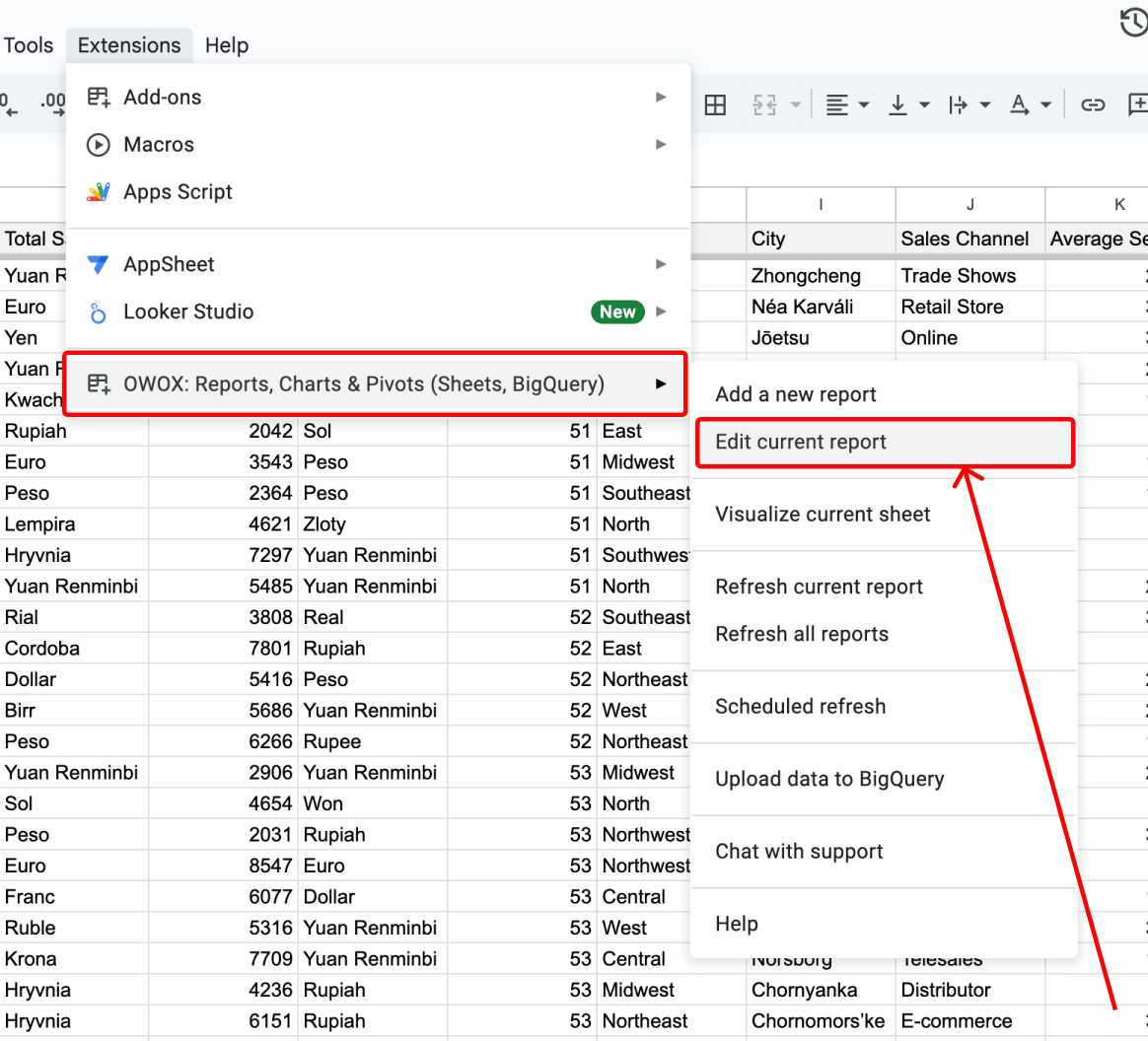Click the Krona cell
The height and width of the screenshot is (1041, 1148).
click(74, 959)
